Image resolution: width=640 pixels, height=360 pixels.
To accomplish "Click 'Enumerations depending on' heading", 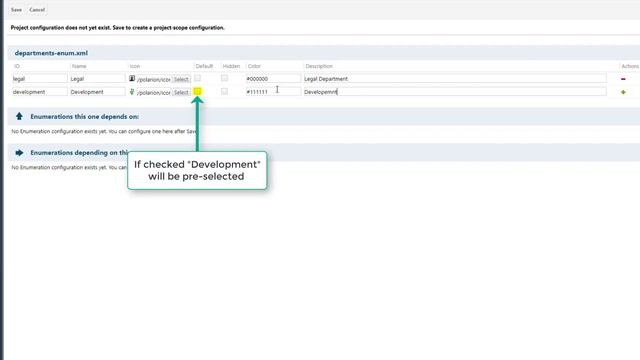I will [79, 153].
